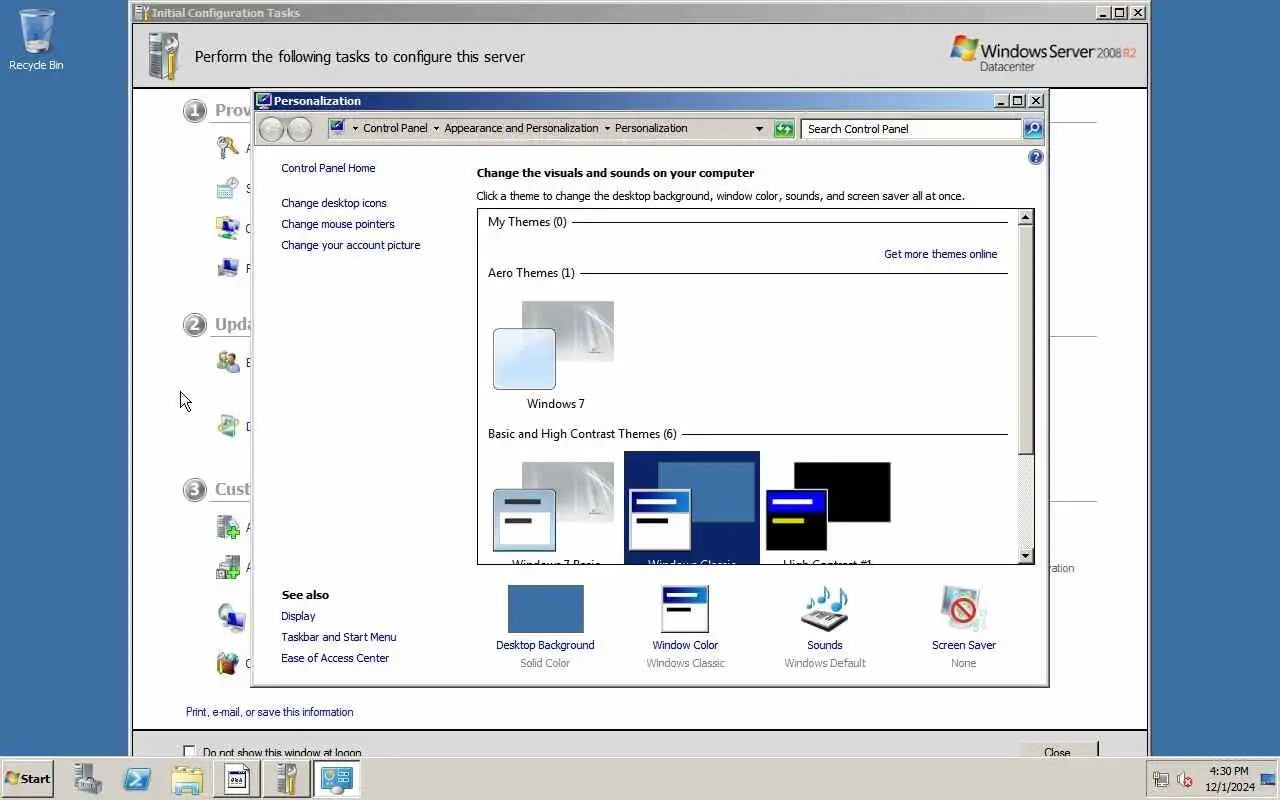Click the key icon under section 1
1280x800 pixels.
tap(228, 148)
